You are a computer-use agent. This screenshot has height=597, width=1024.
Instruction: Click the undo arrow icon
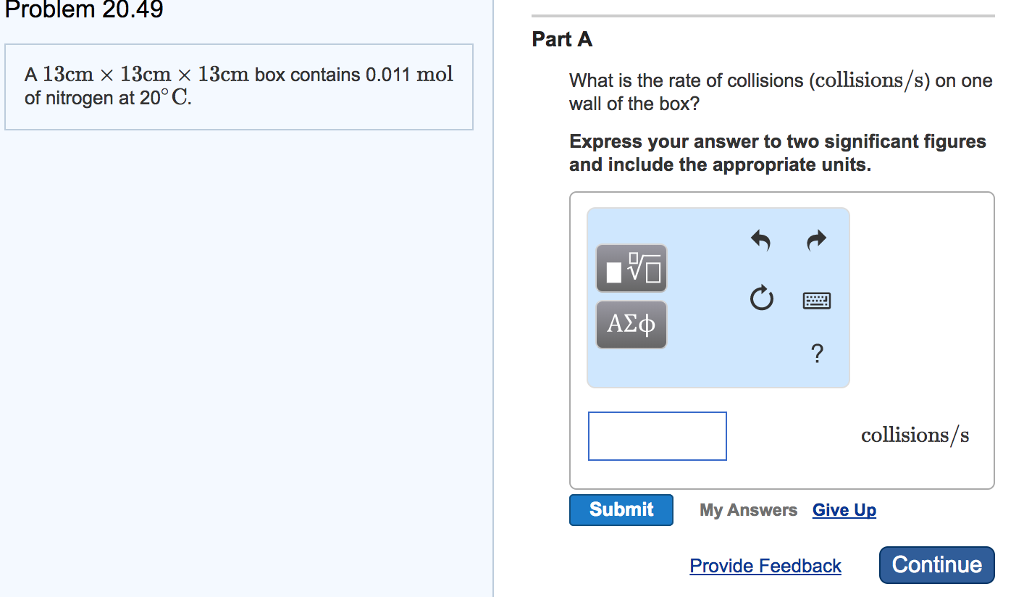(761, 240)
